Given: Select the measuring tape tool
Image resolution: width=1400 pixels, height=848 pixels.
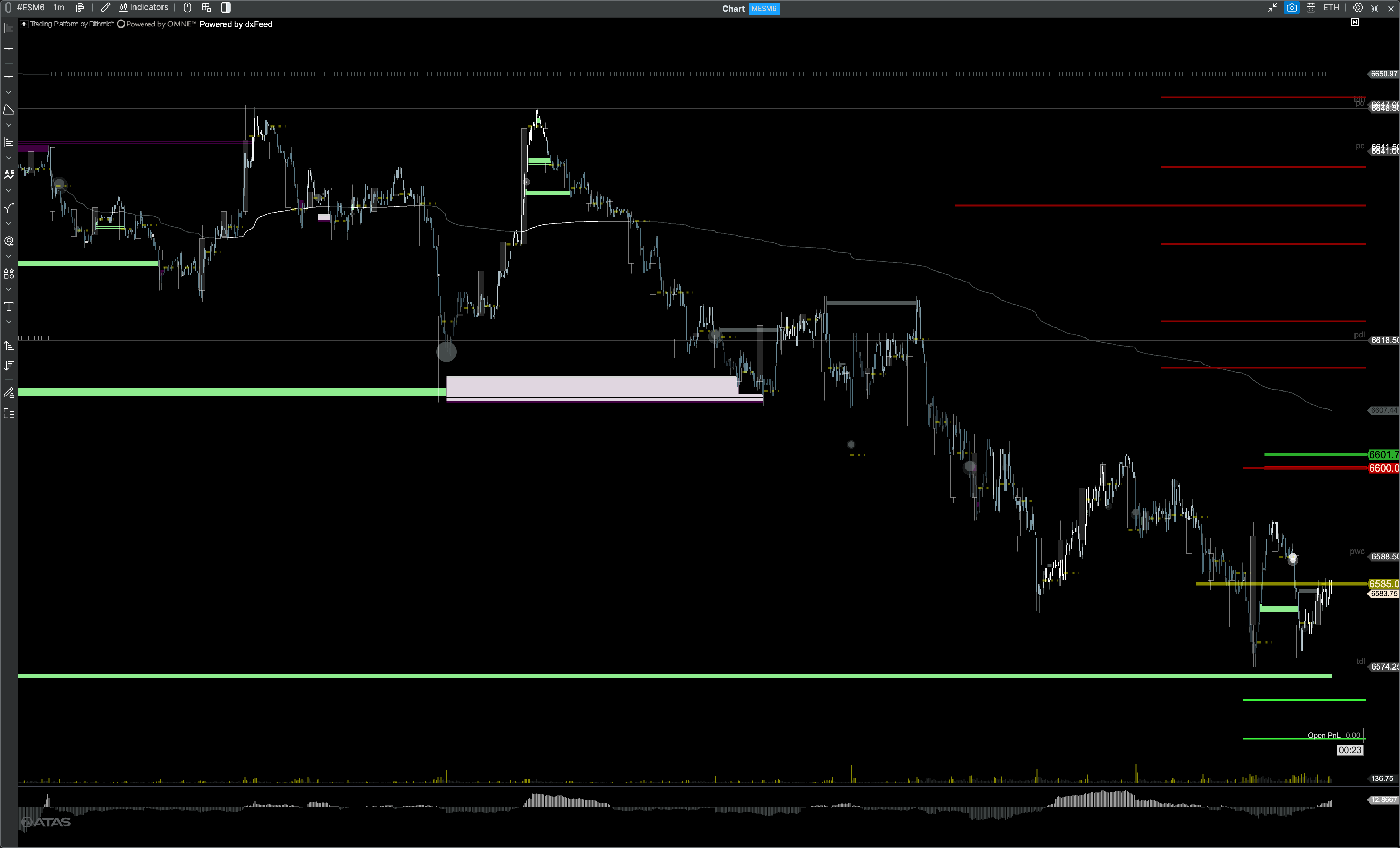Looking at the screenshot, I should 9,240.
